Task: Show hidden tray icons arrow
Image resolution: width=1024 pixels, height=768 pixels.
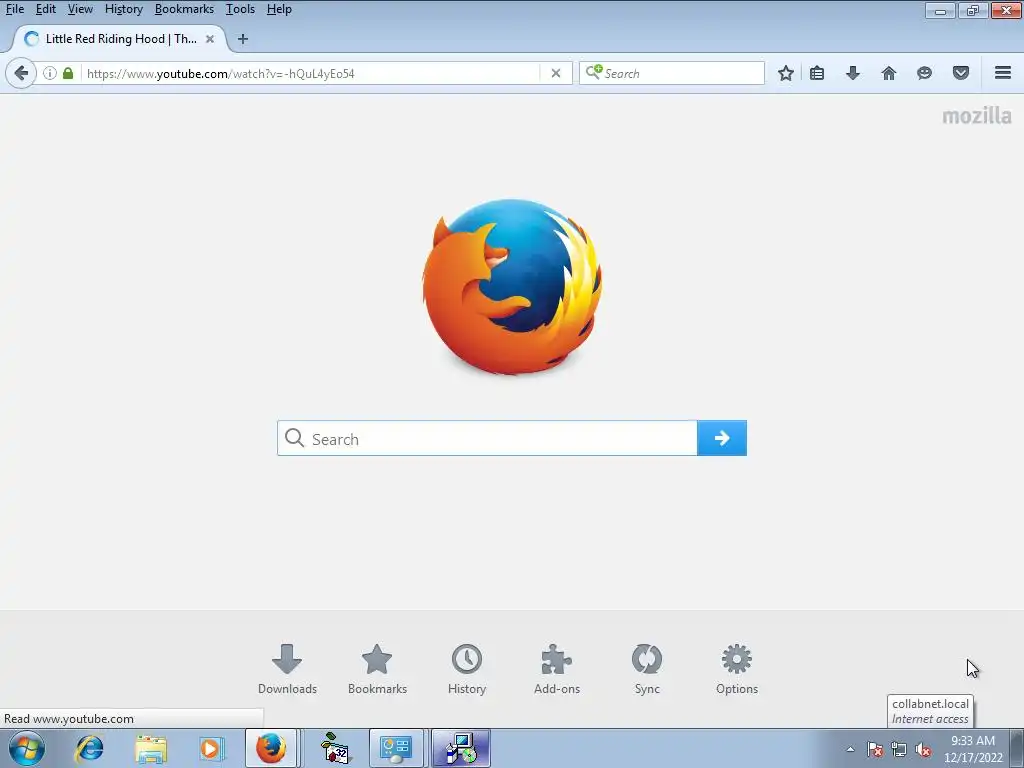Action: click(850, 749)
